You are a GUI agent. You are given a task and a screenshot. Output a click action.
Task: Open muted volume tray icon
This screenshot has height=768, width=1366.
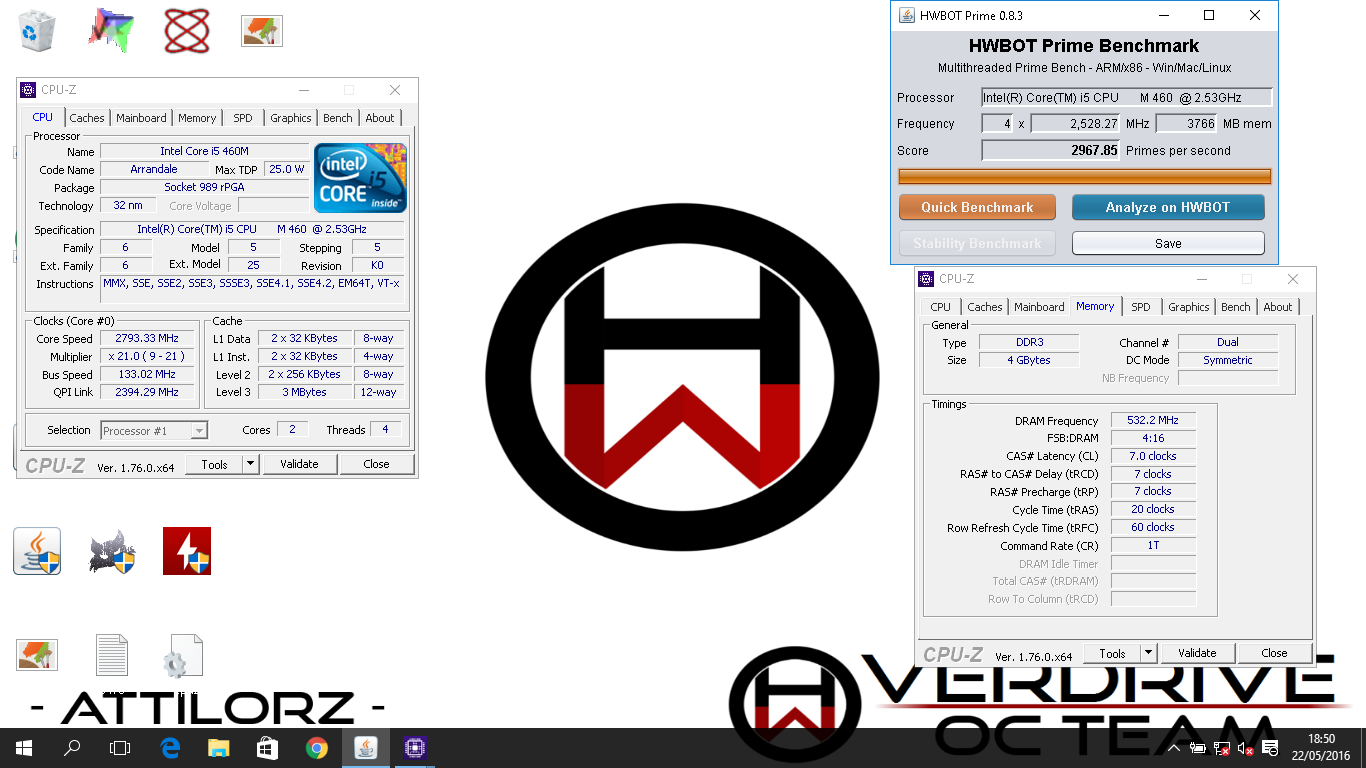point(1246,748)
